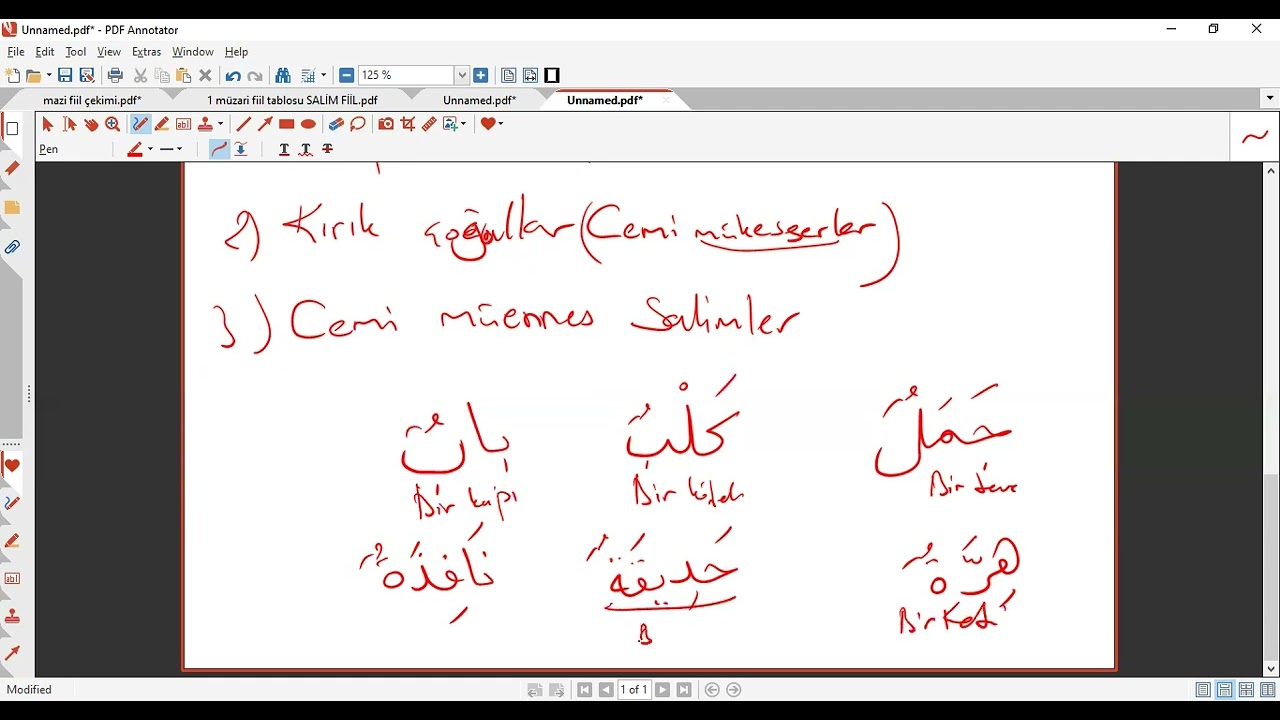Image resolution: width=1280 pixels, height=720 pixels.
Task: Open the document tabs list arrow
Action: click(x=1270, y=98)
